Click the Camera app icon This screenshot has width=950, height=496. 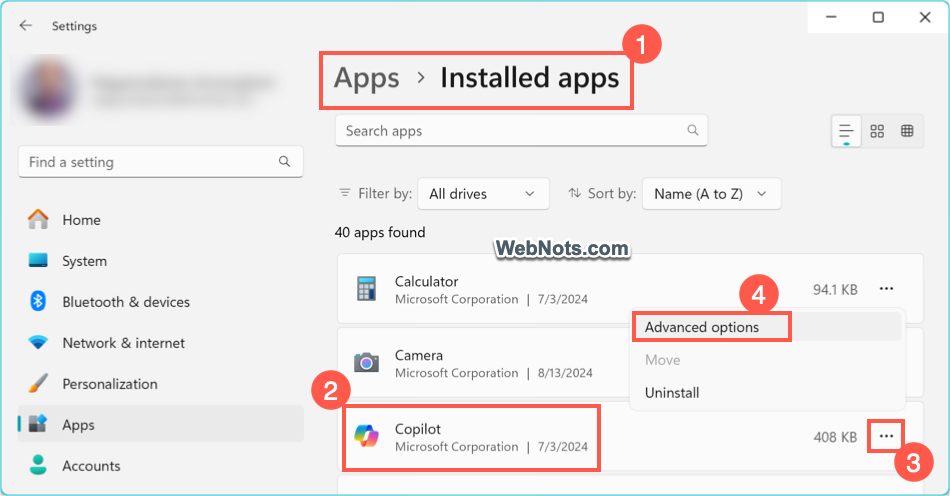[366, 362]
